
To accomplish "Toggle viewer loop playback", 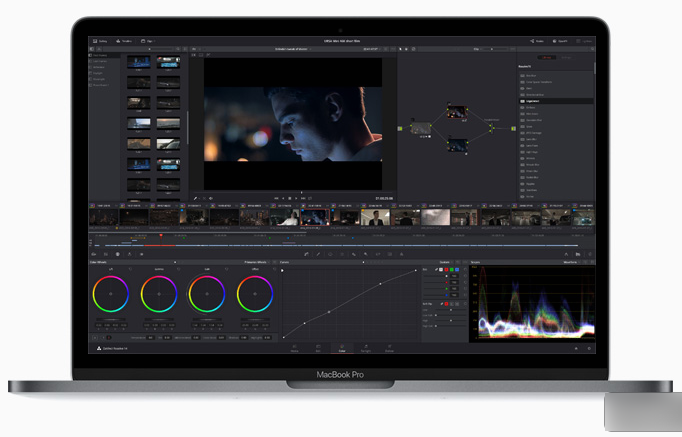I will (310, 198).
